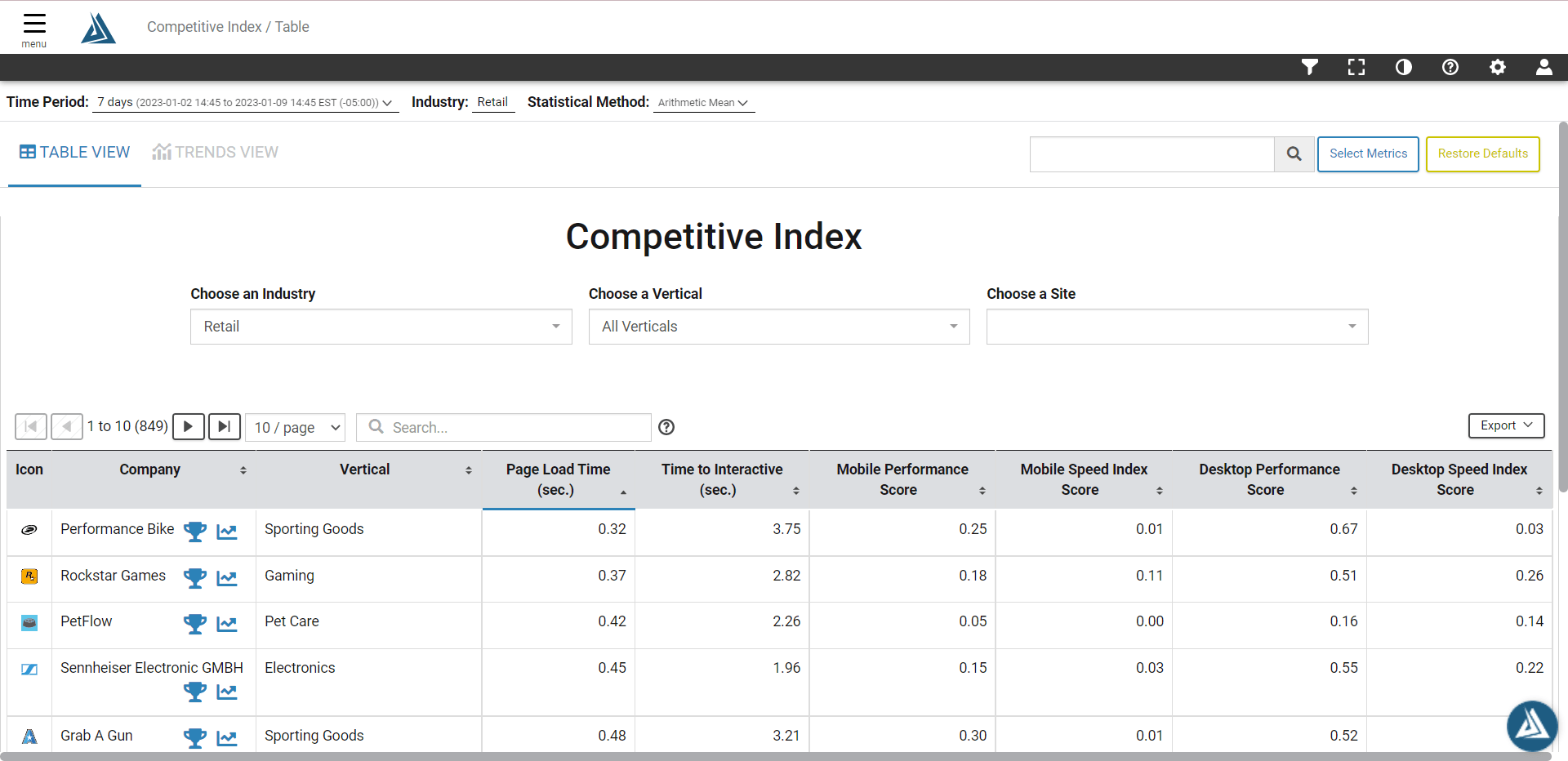
Task: Click the magnifier icon in the metrics search bar
Action: click(x=1294, y=154)
